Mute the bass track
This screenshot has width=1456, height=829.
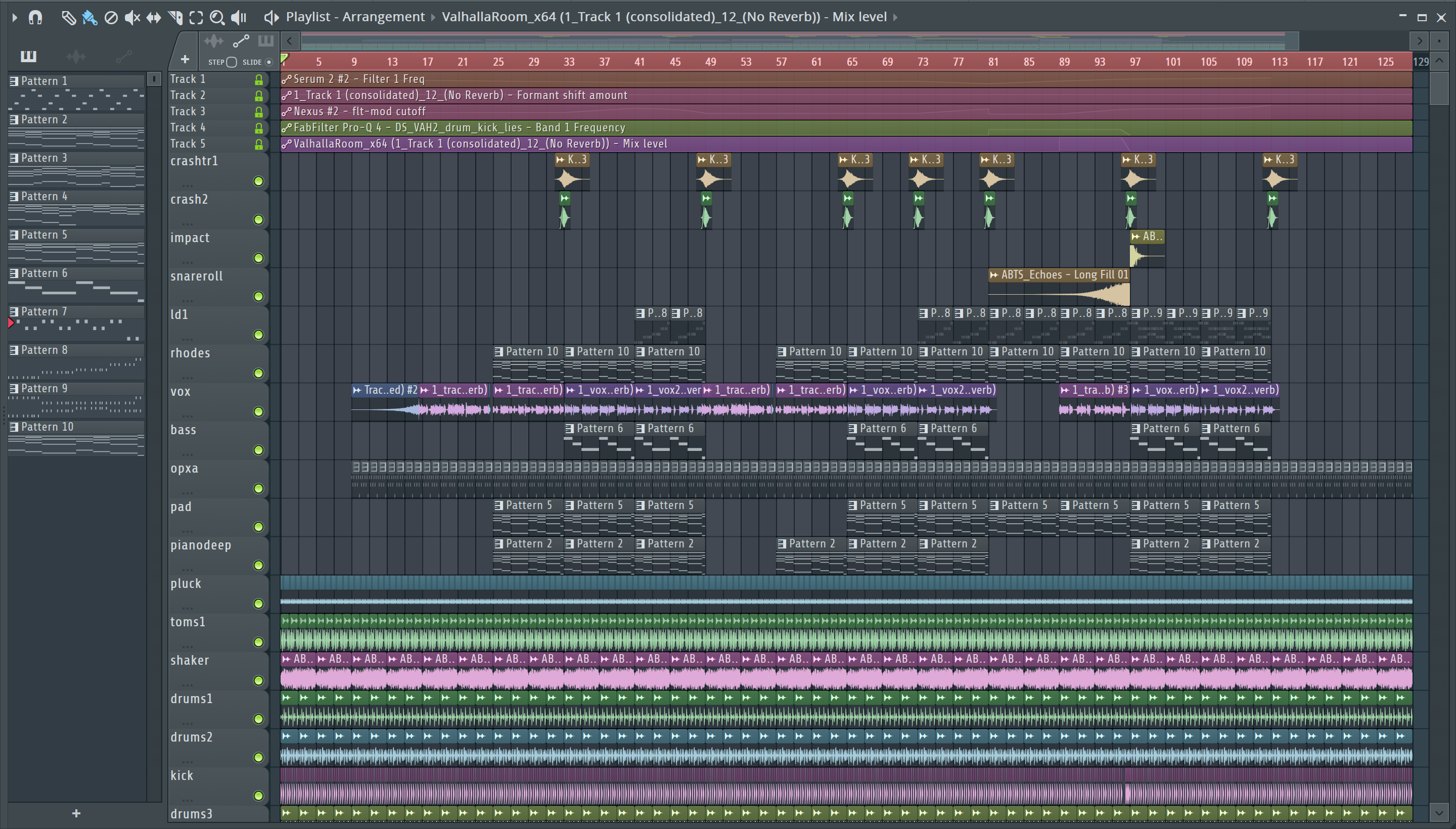tap(258, 450)
